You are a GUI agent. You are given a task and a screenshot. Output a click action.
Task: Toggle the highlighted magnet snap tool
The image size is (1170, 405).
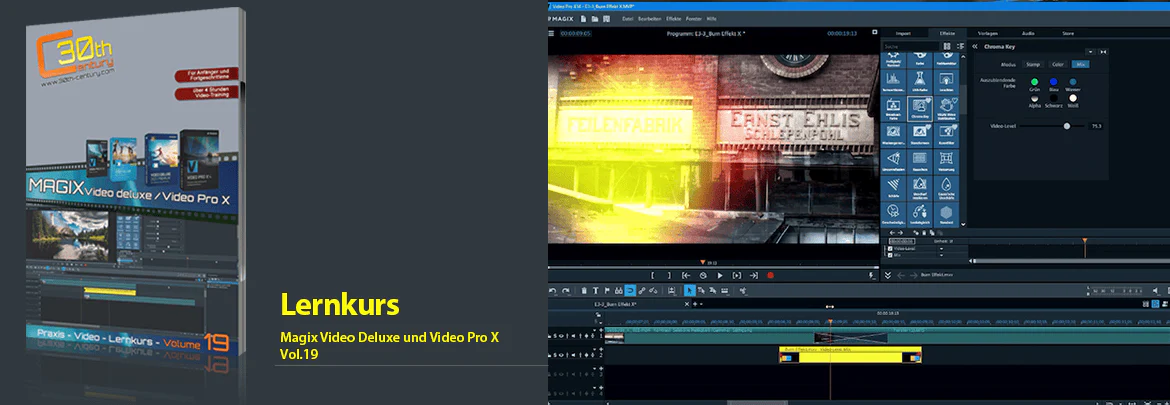click(x=630, y=291)
